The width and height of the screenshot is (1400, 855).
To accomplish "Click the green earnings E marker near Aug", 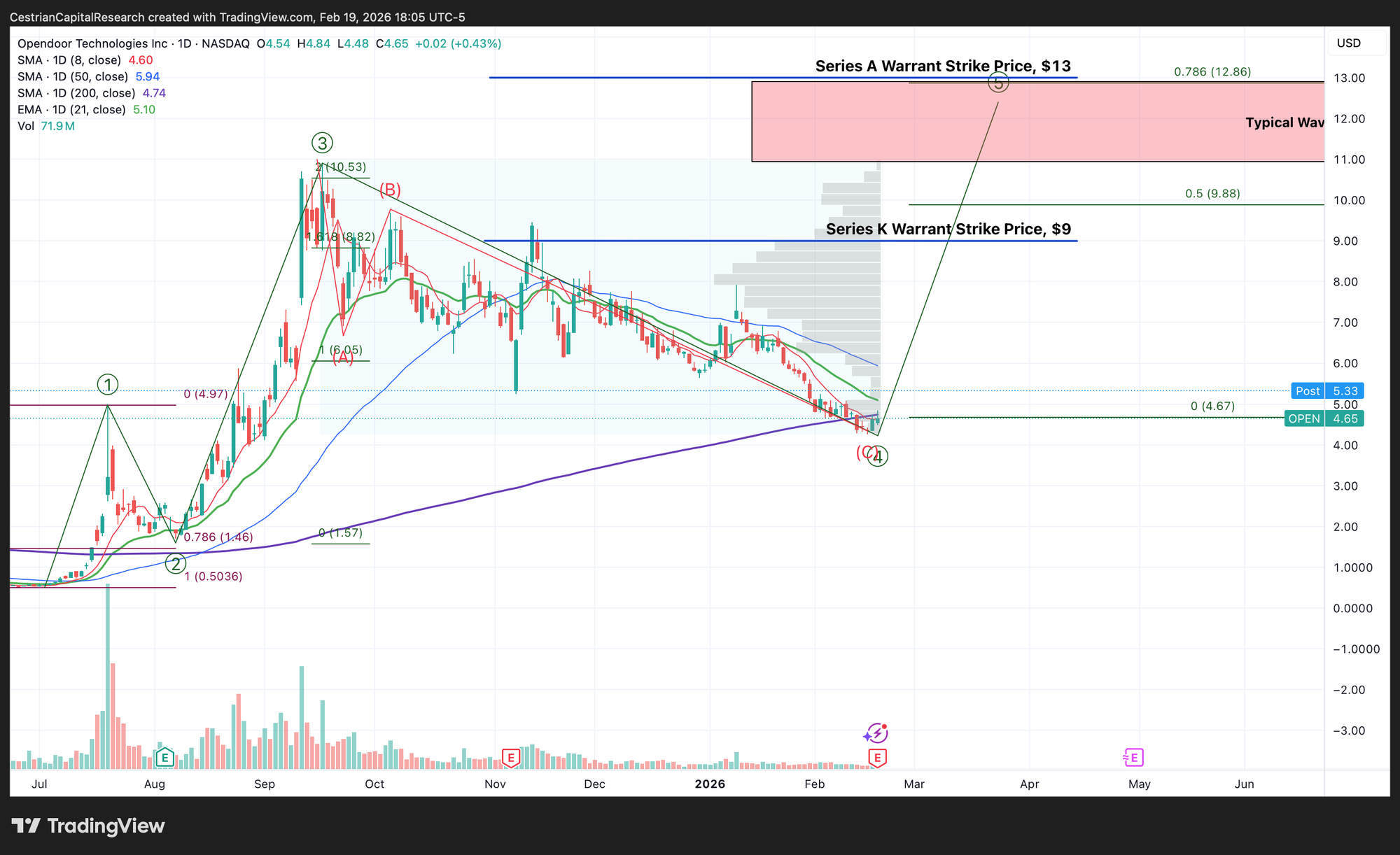I will 164,757.
